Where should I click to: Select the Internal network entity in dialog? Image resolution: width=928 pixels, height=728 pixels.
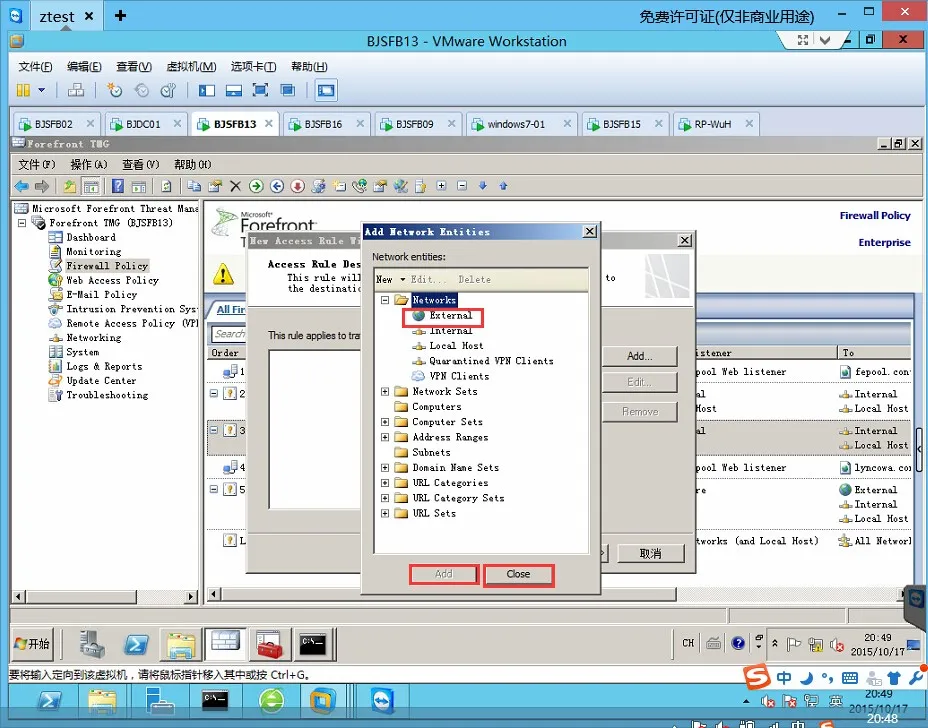coord(450,331)
